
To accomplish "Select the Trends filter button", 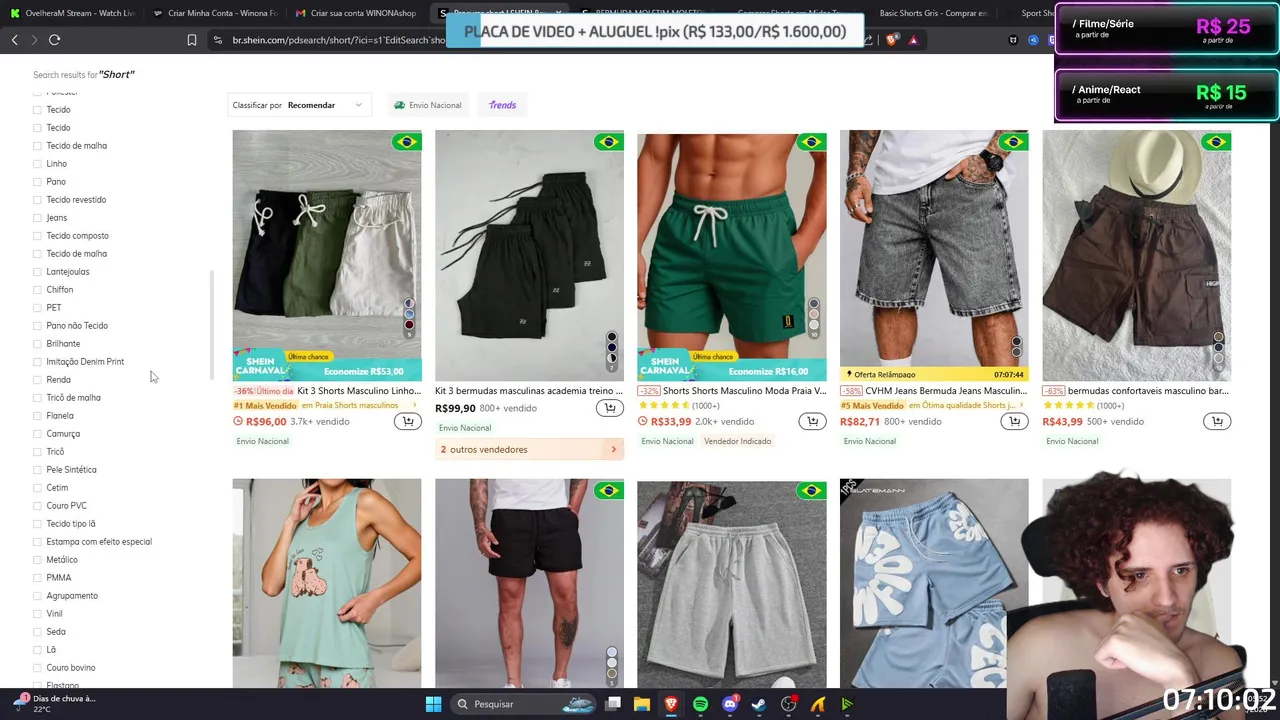I will point(502,105).
